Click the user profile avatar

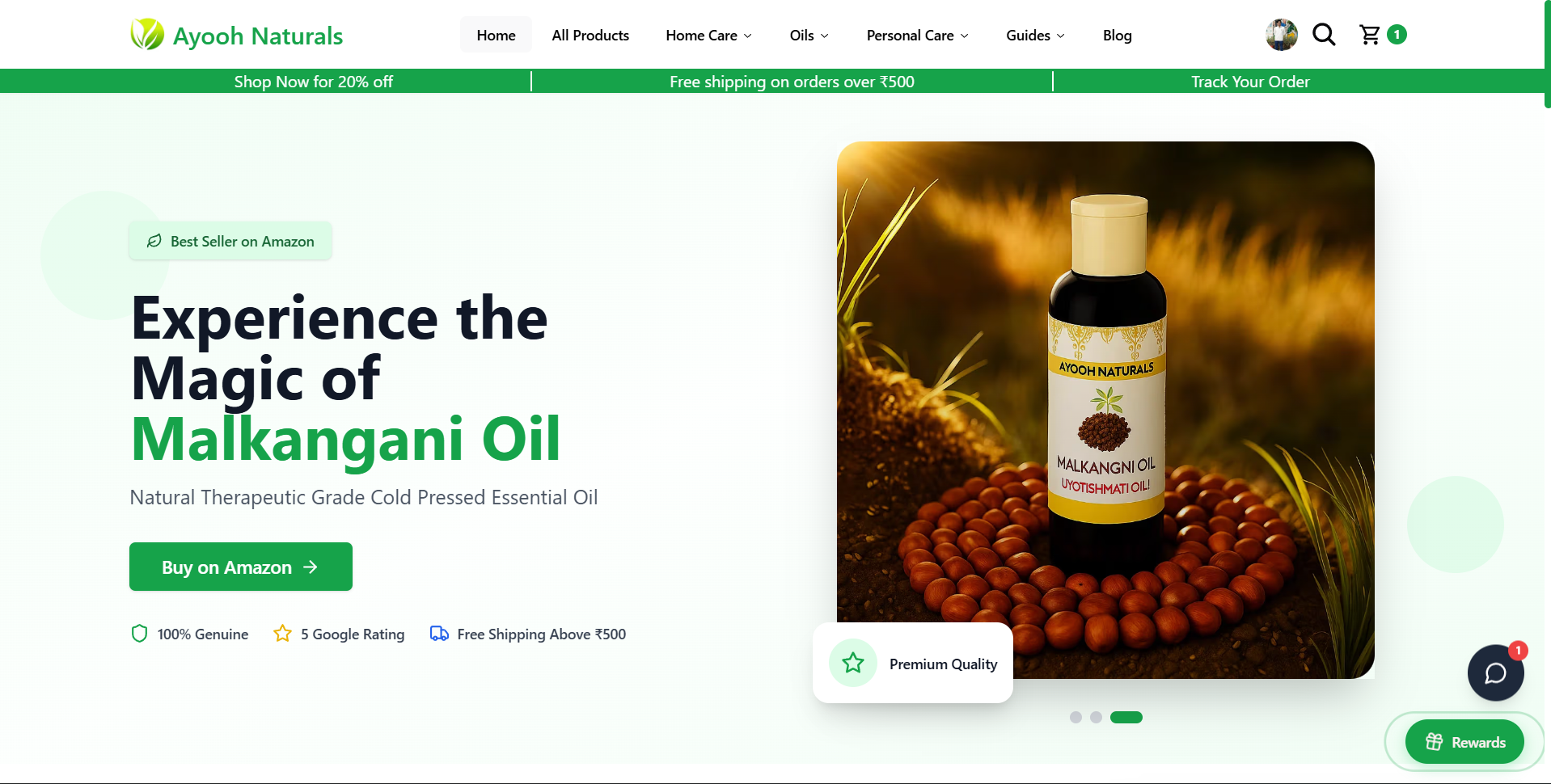coord(1282,35)
